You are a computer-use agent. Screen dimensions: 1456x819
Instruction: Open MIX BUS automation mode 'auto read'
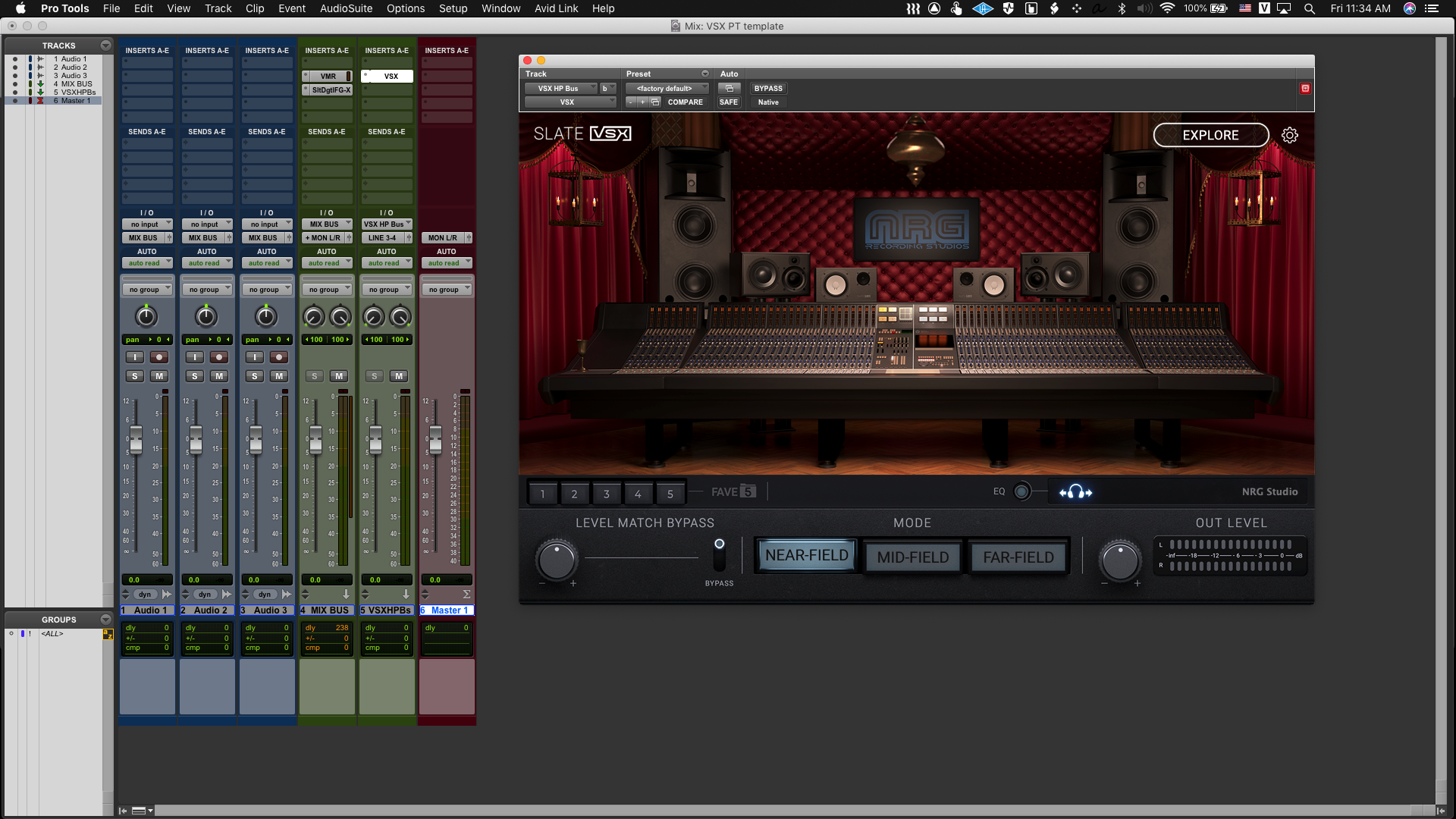pyautogui.click(x=327, y=263)
